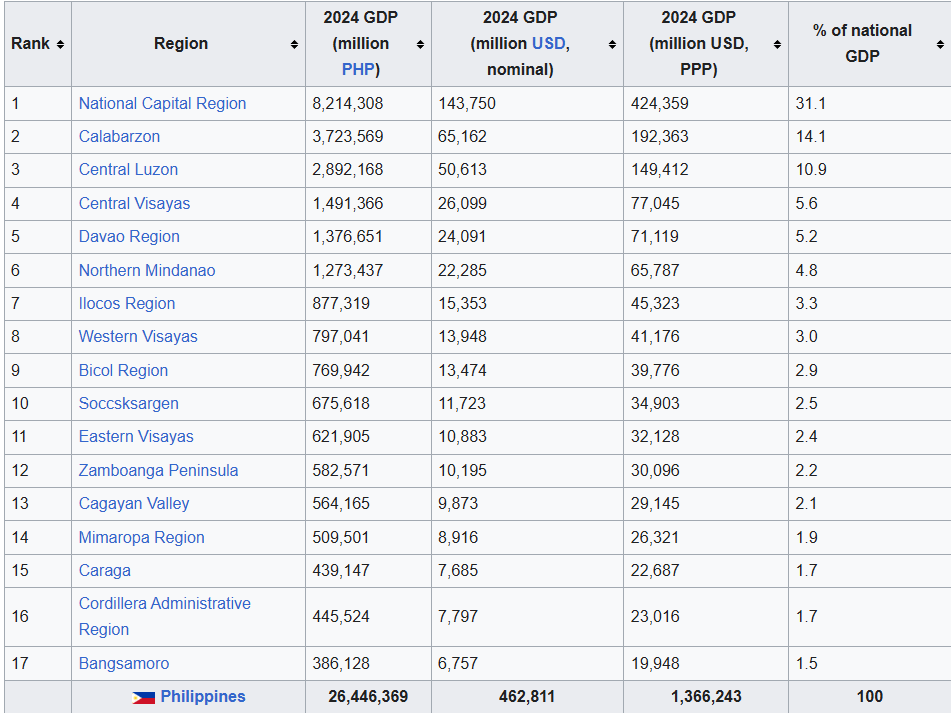Select the value 1,491,366
951x713 pixels.
348,204
